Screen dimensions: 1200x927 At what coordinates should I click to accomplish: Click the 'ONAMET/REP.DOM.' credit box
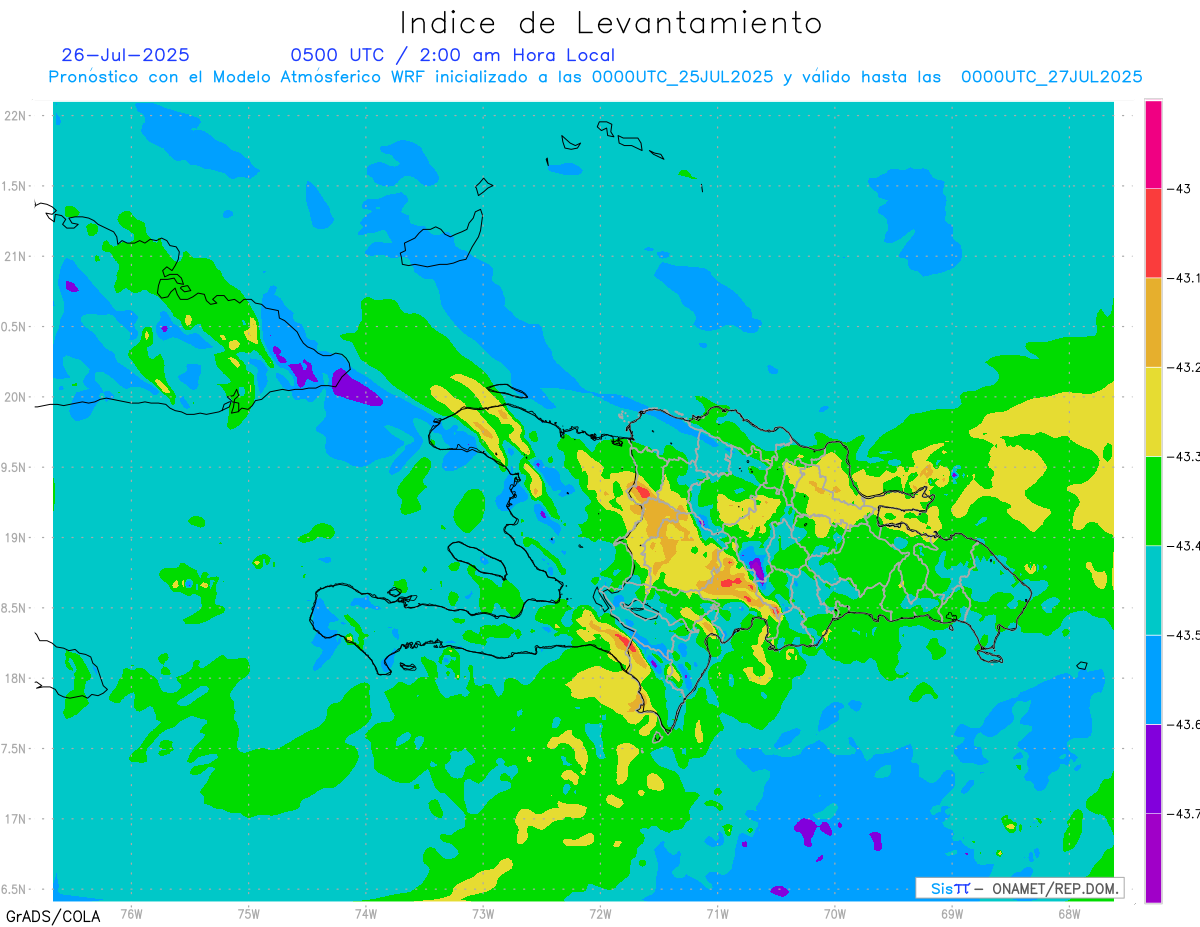pyautogui.click(x=1018, y=888)
